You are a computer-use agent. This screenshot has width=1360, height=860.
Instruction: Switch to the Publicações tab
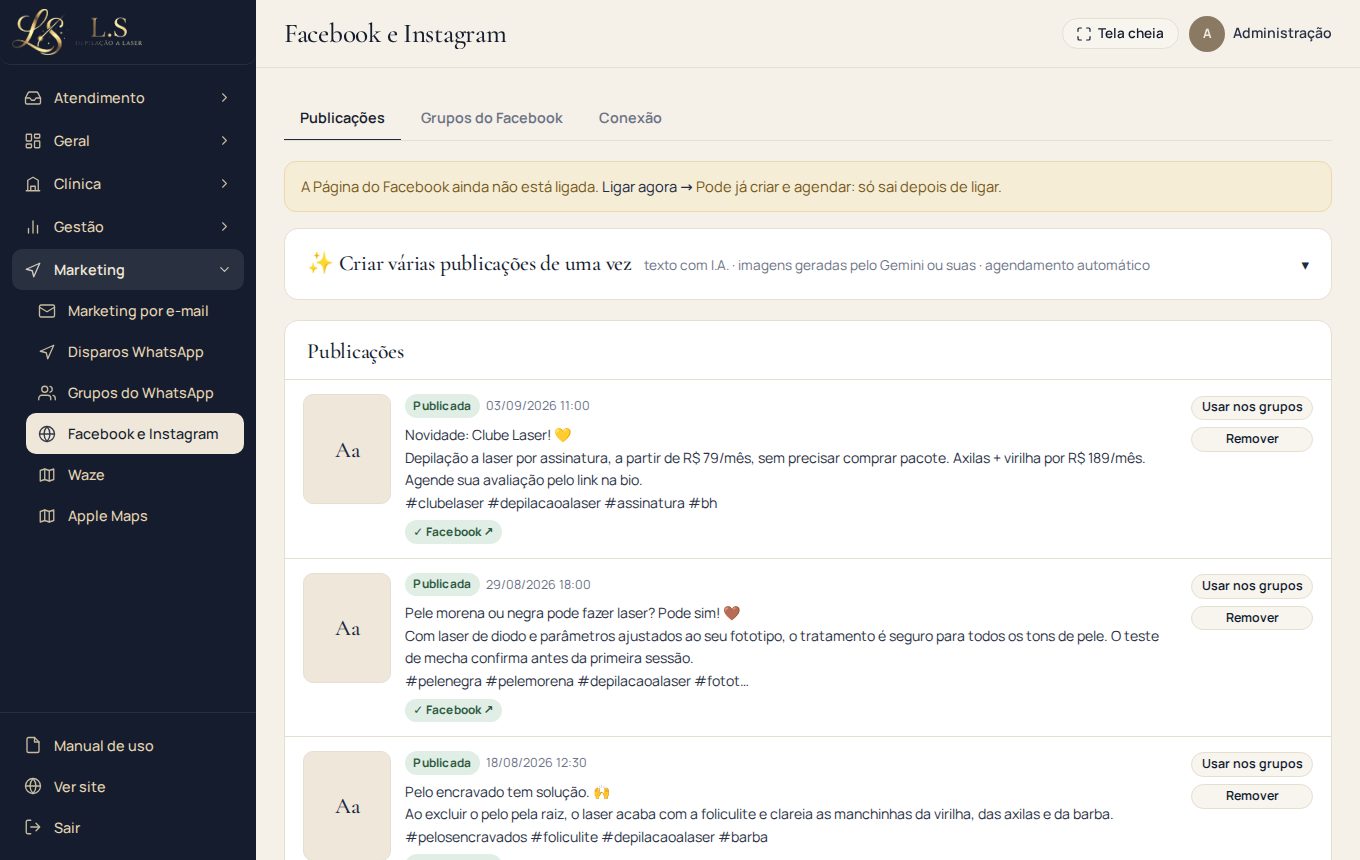342,118
